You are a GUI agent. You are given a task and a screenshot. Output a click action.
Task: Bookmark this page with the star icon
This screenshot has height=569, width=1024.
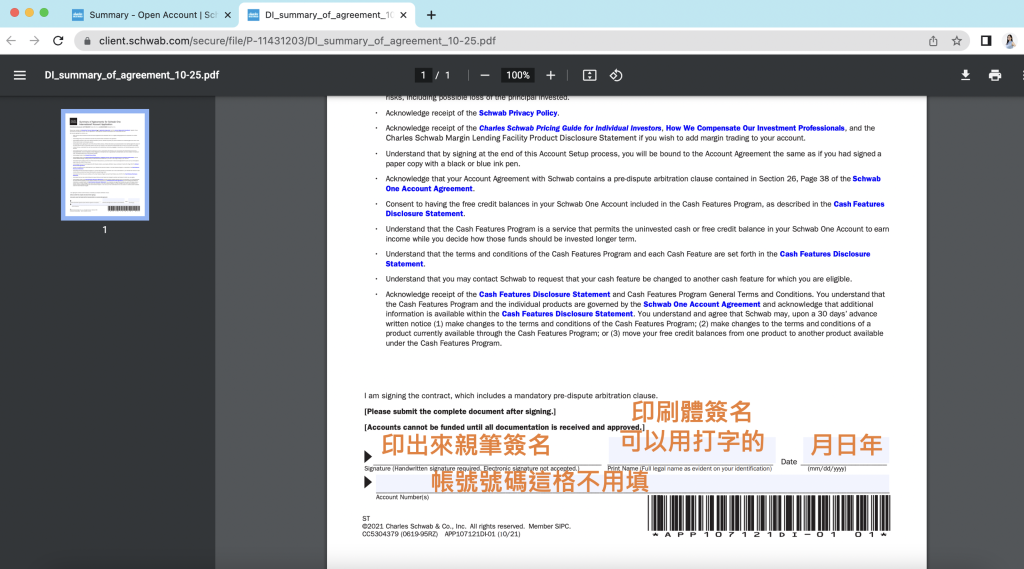click(x=957, y=41)
